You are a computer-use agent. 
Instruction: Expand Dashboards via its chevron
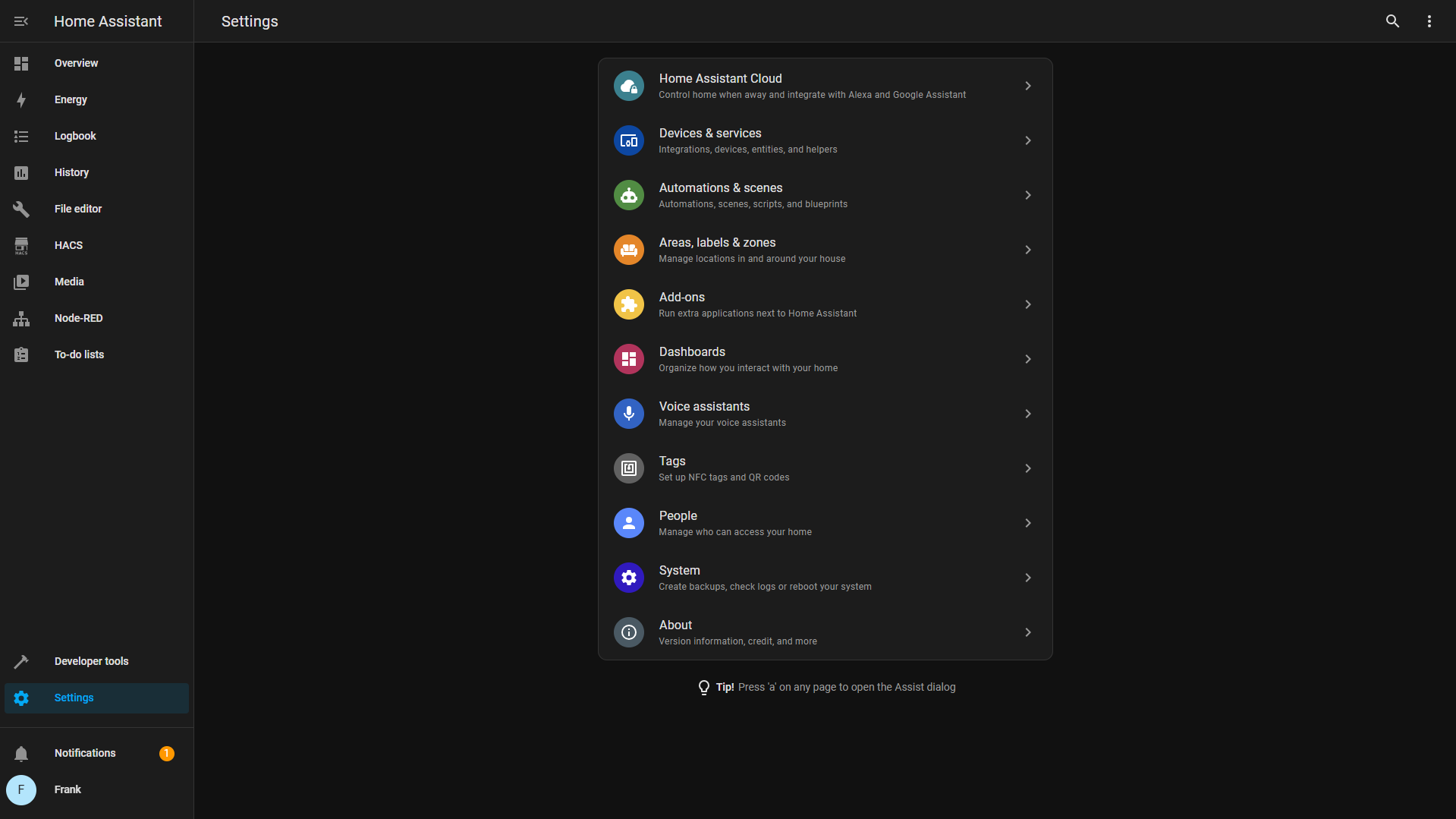[x=1028, y=359]
